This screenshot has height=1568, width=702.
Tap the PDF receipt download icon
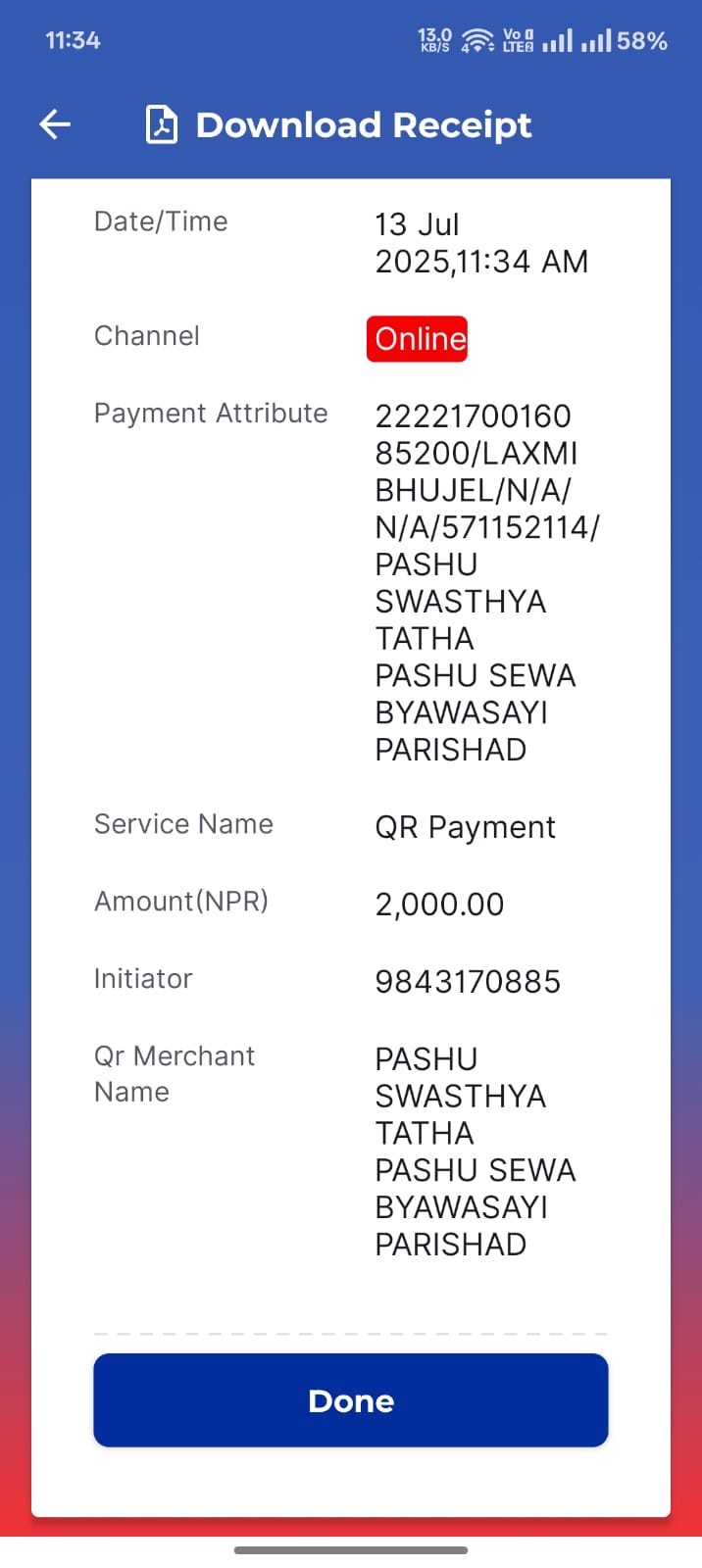[x=162, y=124]
